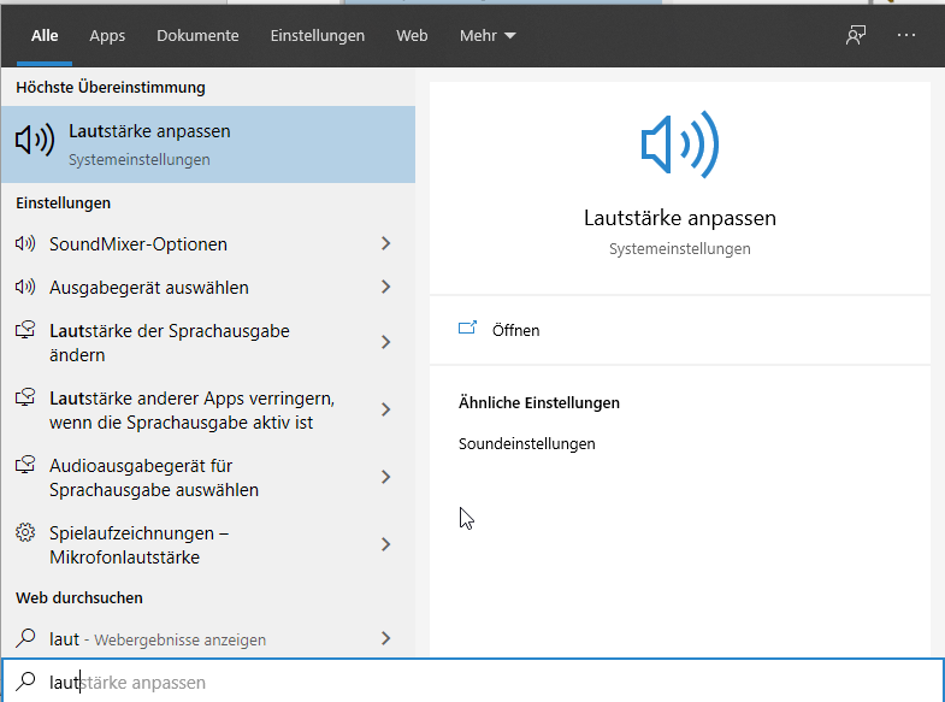This screenshot has height=702, width=945.
Task: Expand SoundMixer-Optionen result arrow
Action: click(386, 244)
